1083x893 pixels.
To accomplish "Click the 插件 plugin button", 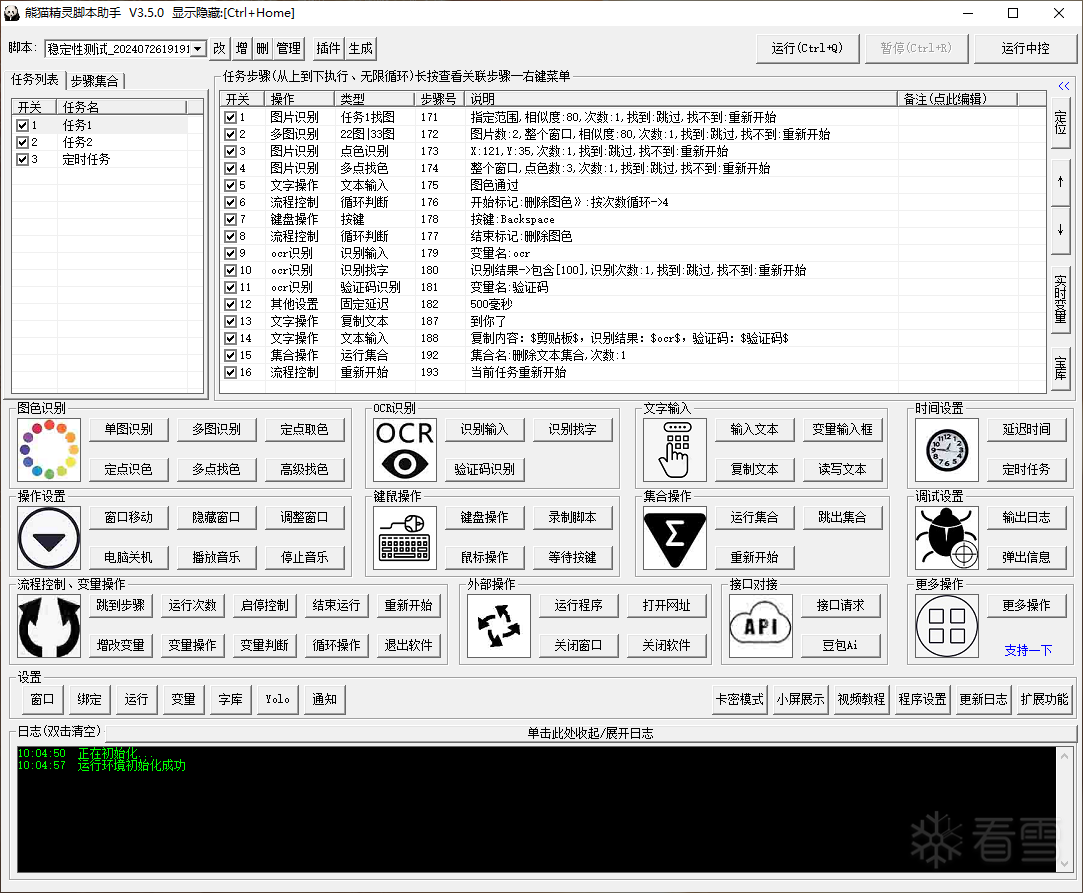I will [328, 48].
